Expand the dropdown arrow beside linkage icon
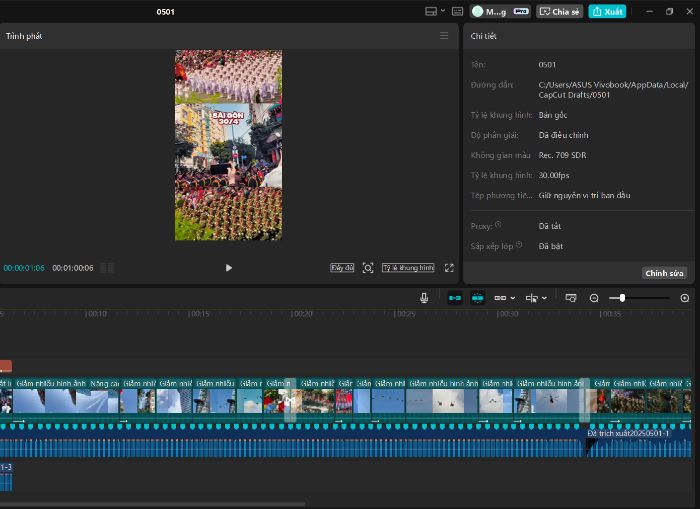This screenshot has height=509, width=700. 512,298
